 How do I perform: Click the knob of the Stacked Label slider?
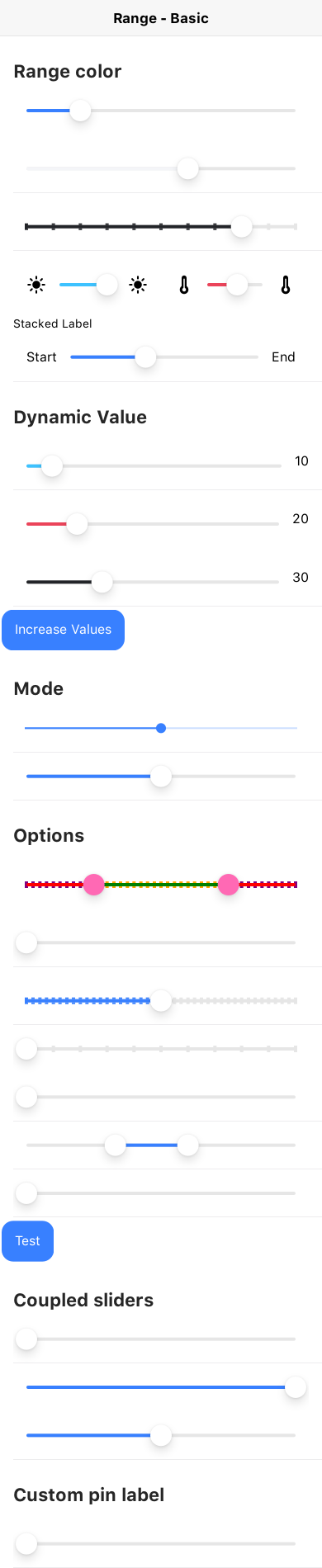point(145,357)
